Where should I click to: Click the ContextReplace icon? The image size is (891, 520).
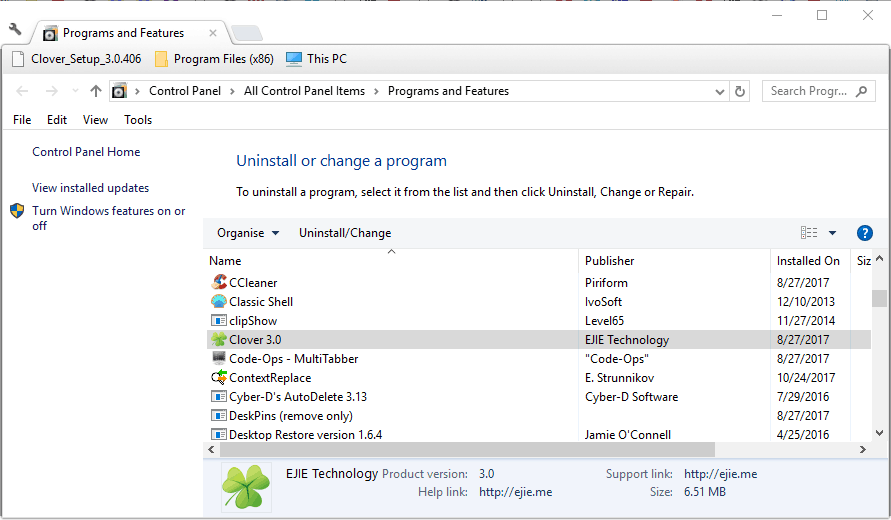click(x=219, y=377)
